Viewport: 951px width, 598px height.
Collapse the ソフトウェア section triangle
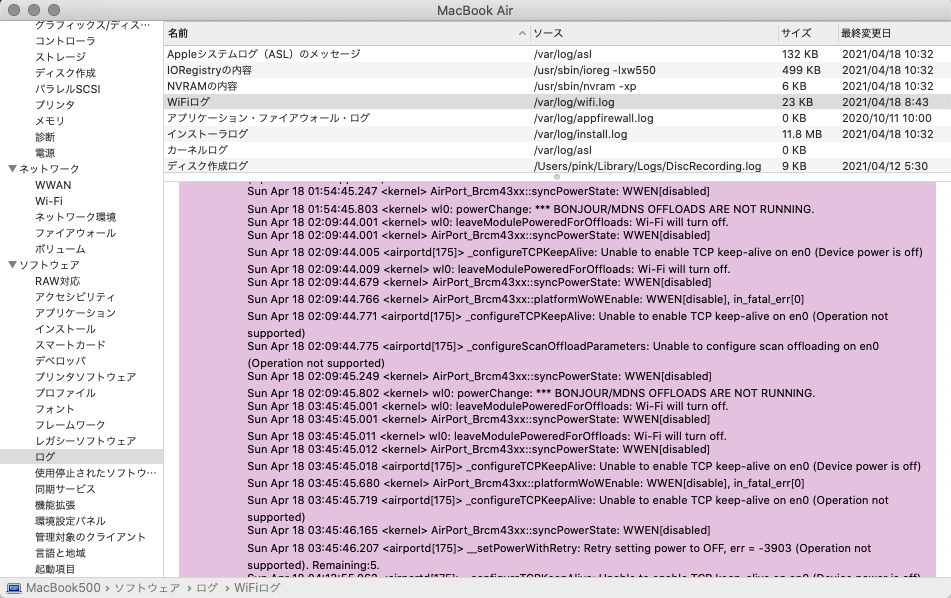tap(12, 265)
